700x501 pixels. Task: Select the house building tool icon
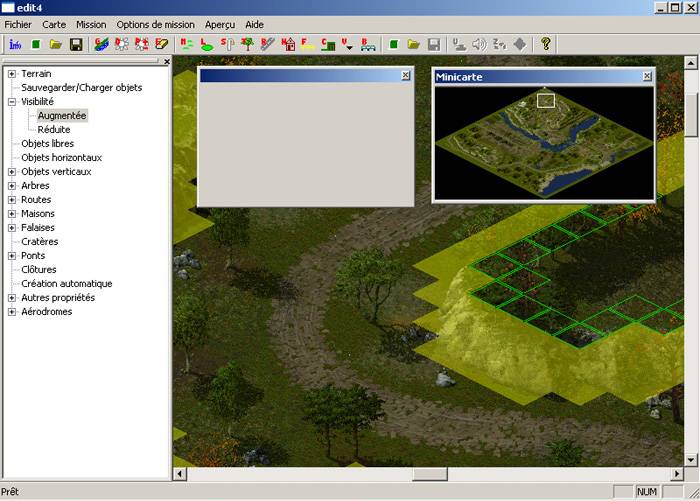288,44
